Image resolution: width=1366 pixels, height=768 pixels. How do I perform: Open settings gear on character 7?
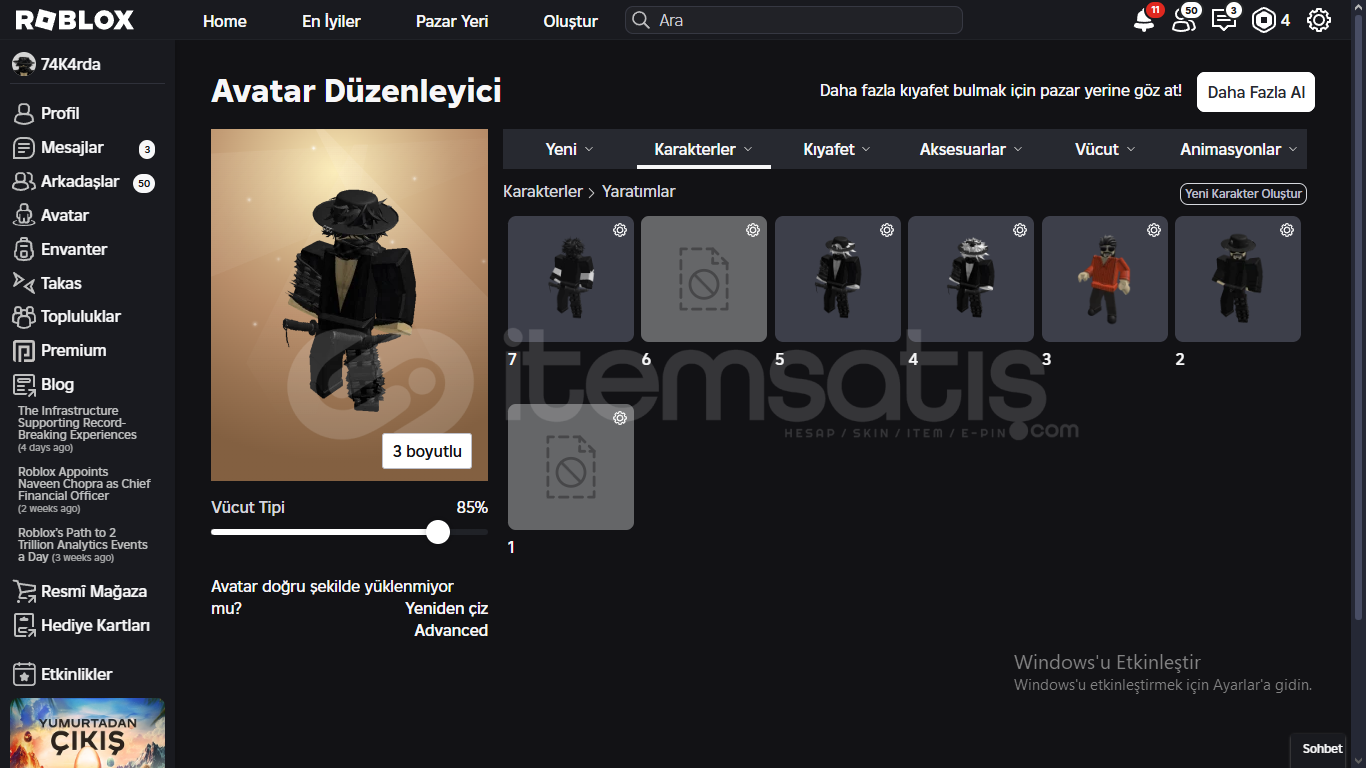point(620,230)
